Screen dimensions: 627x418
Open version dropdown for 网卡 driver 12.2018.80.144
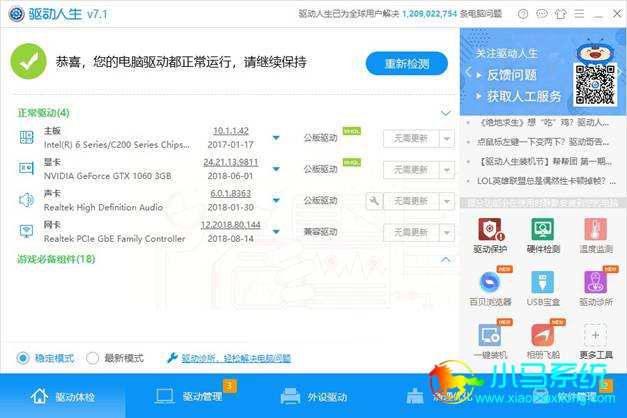coord(276,232)
